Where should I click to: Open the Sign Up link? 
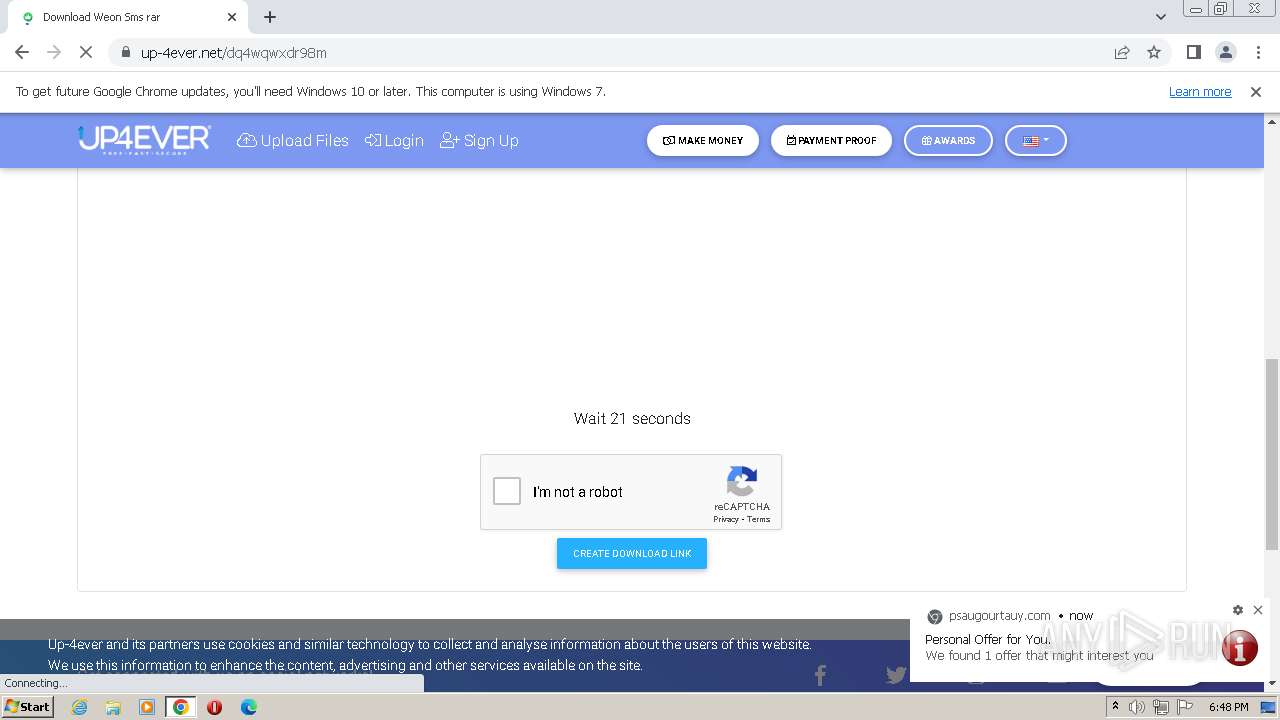tap(479, 141)
